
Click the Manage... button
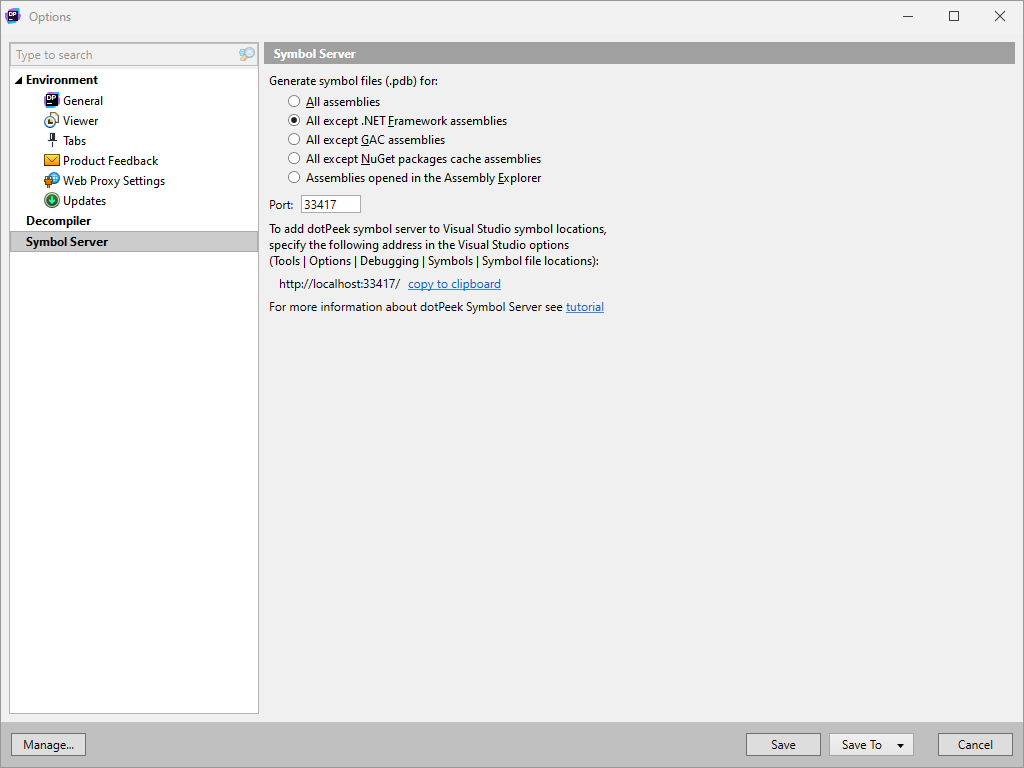click(48, 744)
